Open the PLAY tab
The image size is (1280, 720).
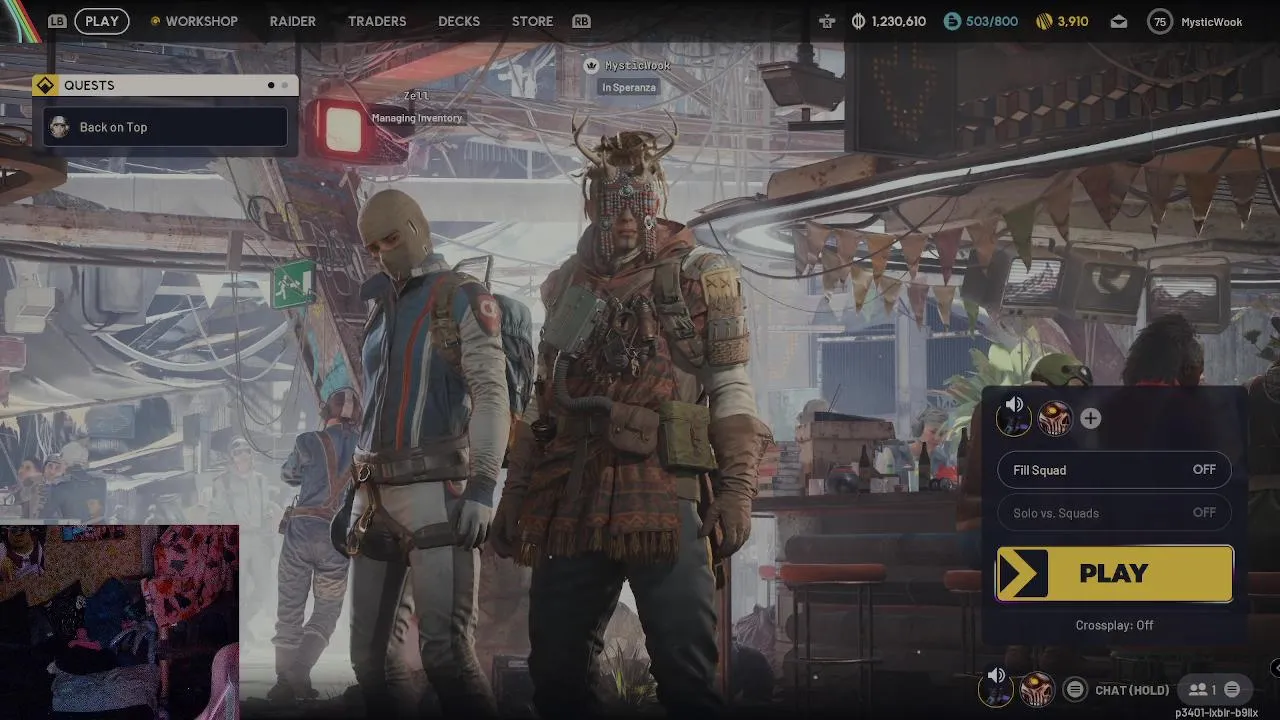pyautogui.click(x=102, y=21)
